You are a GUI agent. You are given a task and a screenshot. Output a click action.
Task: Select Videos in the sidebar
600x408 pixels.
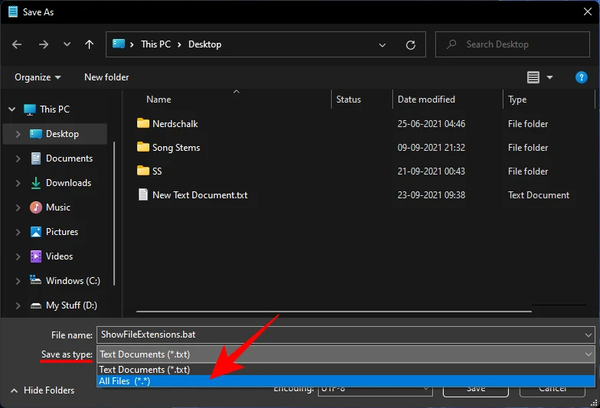[59, 256]
